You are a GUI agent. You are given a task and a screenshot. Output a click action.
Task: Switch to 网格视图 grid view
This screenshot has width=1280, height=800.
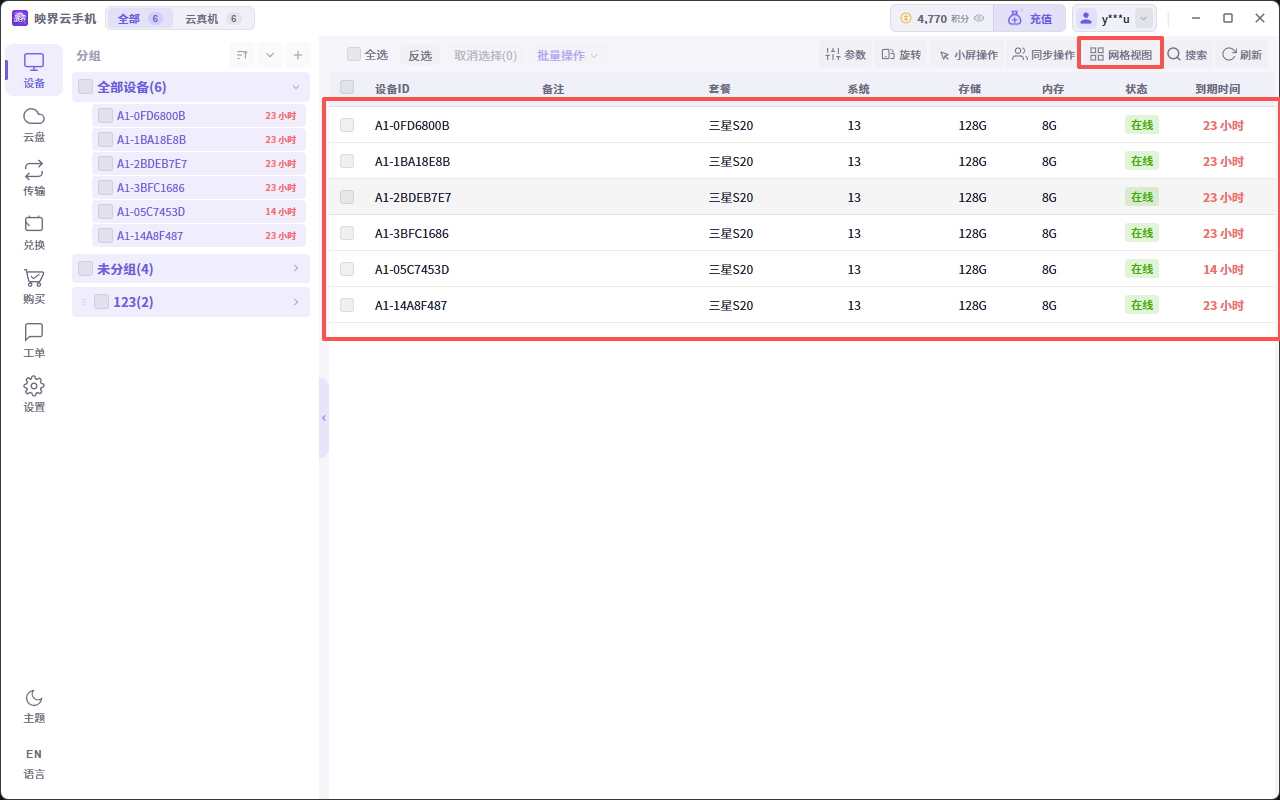(x=1120, y=55)
